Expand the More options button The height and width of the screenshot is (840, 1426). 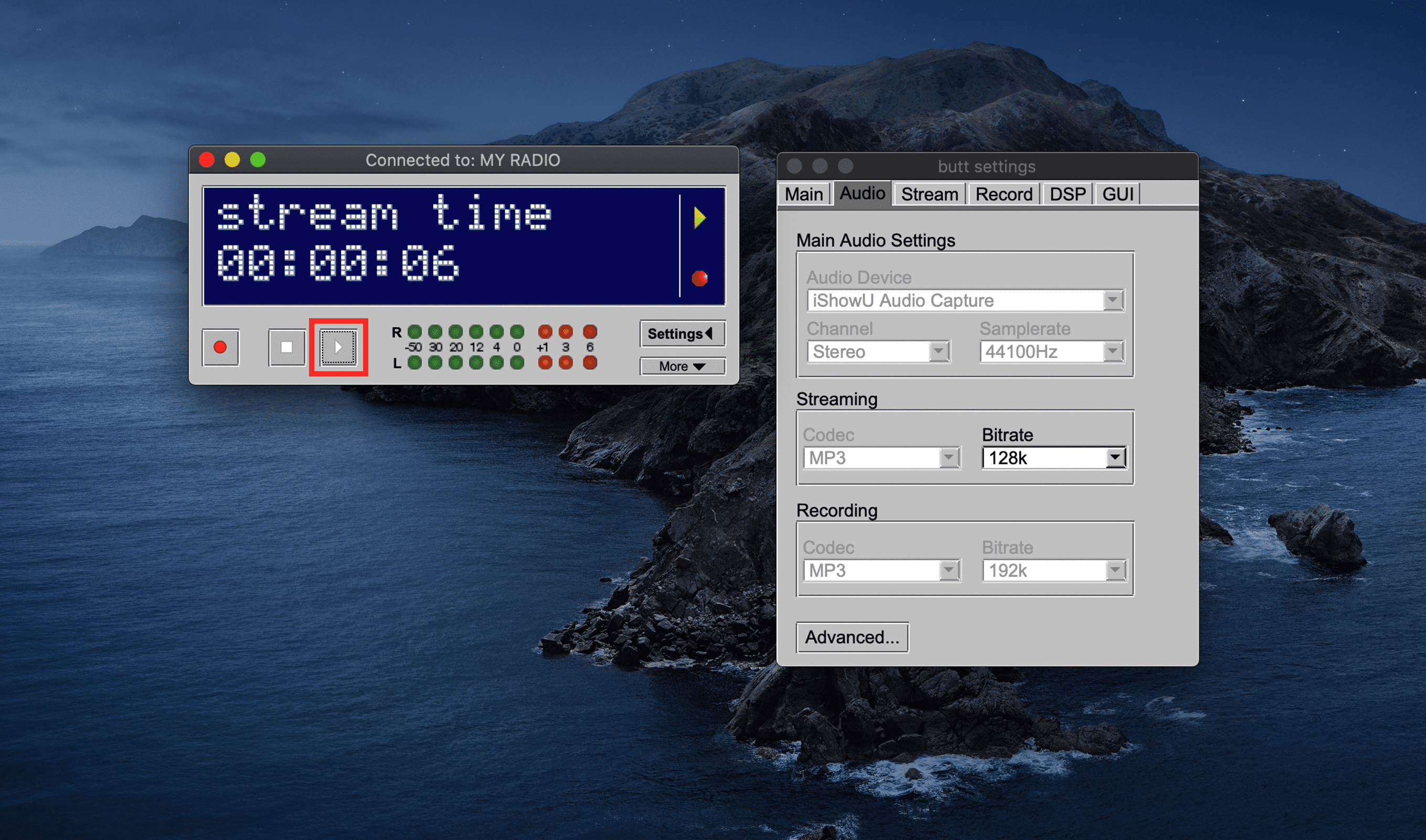click(682, 366)
